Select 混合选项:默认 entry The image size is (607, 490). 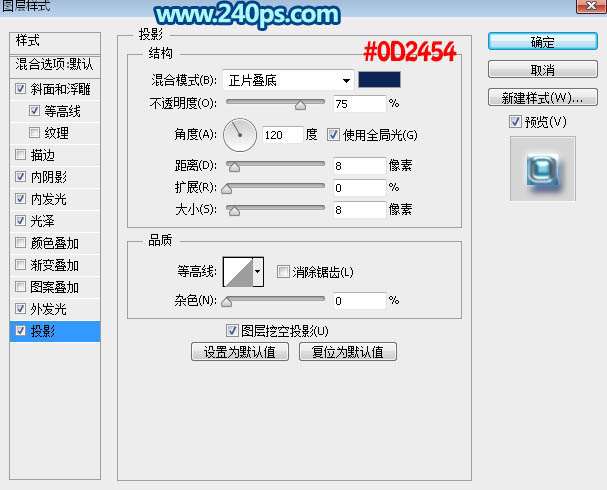point(55,66)
